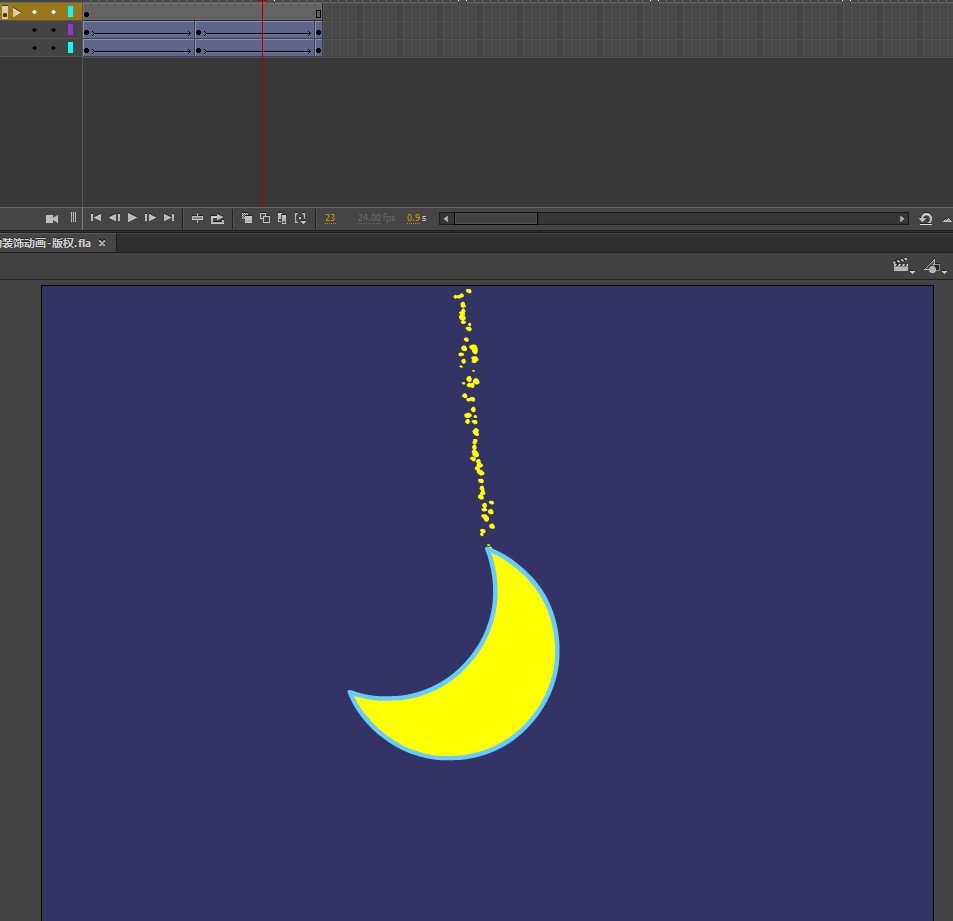Enable onion skin outlines button
Viewport: 953px width, 921px height.
(x=265, y=218)
